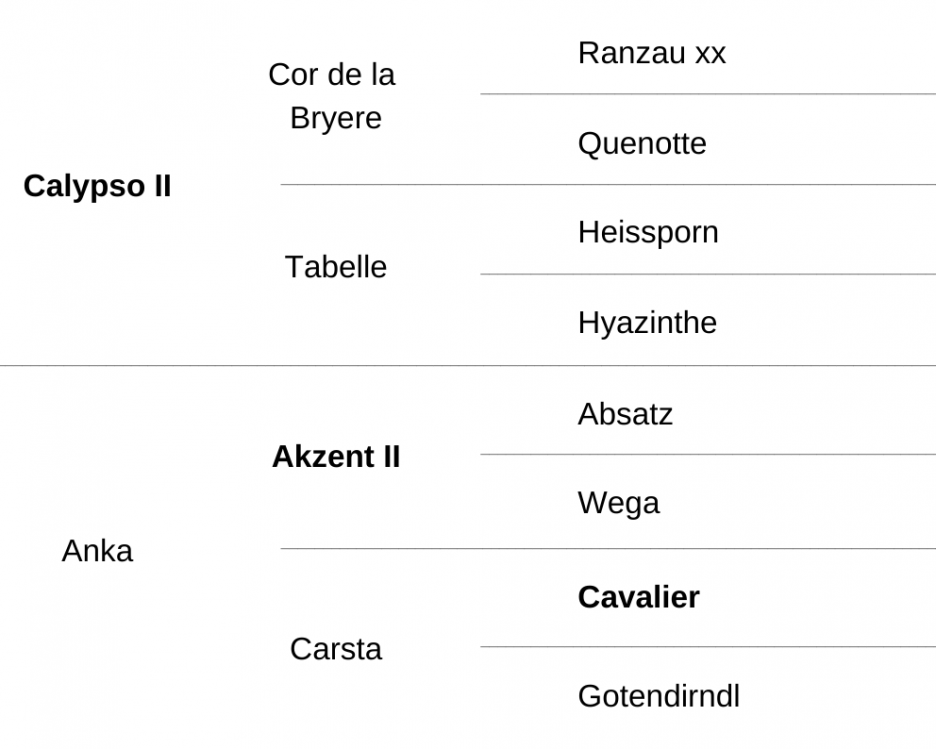Choose the Hyazinthe ancestor
Image resolution: width=936 pixels, height=749 pixels.
pyautogui.click(x=647, y=323)
